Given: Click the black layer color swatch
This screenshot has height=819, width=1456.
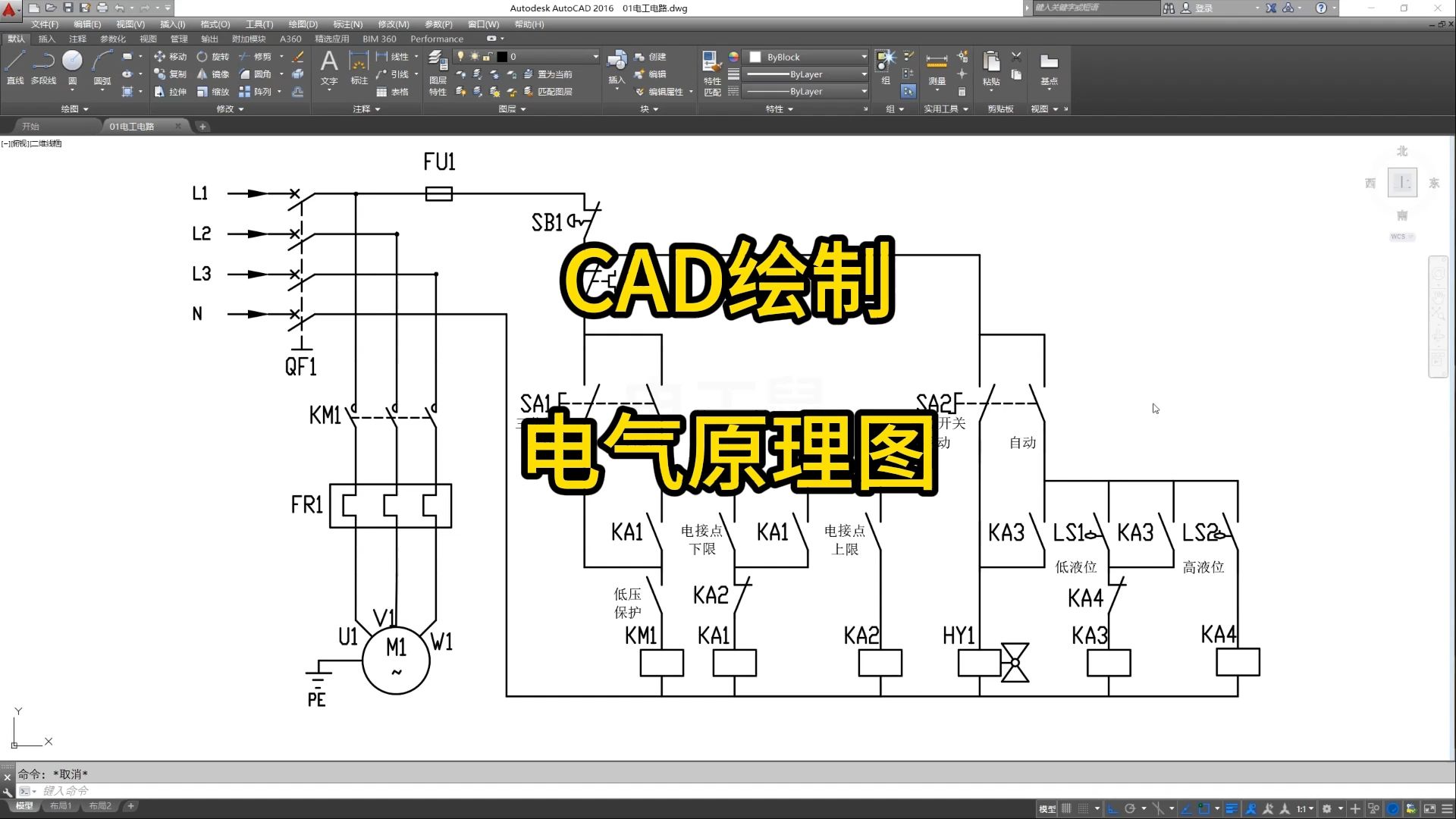Looking at the screenshot, I should tap(503, 56).
